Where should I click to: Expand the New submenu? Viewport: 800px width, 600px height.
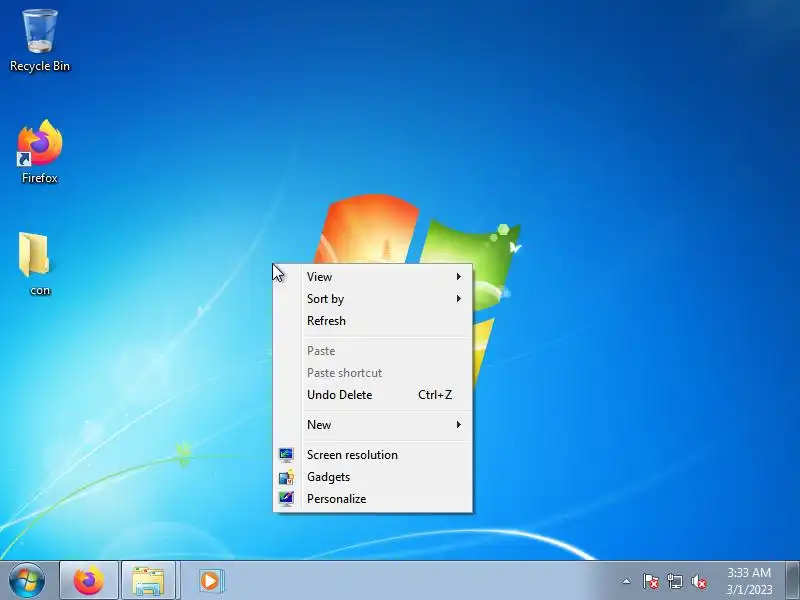372,424
